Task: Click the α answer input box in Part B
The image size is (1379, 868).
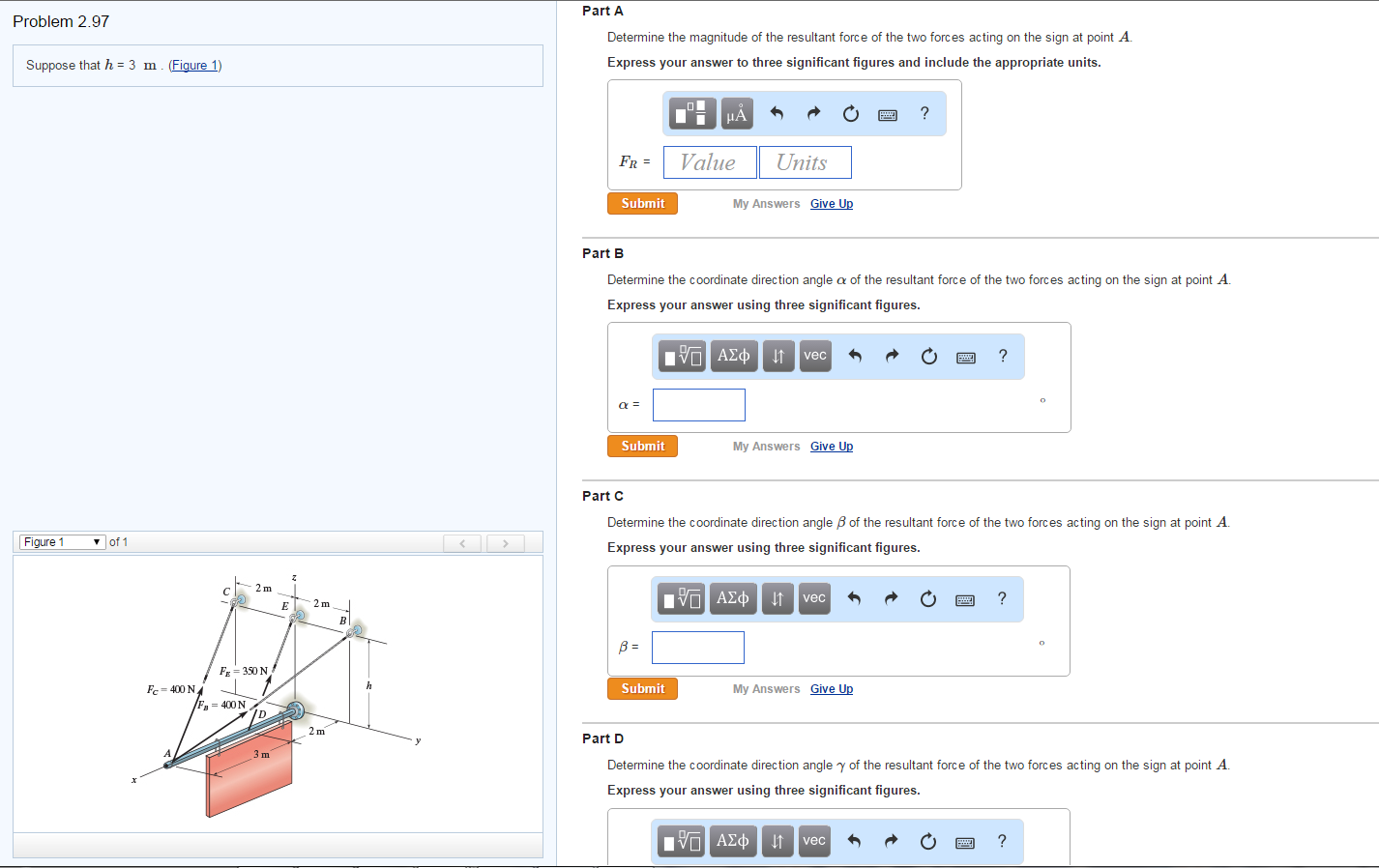Action: click(698, 404)
